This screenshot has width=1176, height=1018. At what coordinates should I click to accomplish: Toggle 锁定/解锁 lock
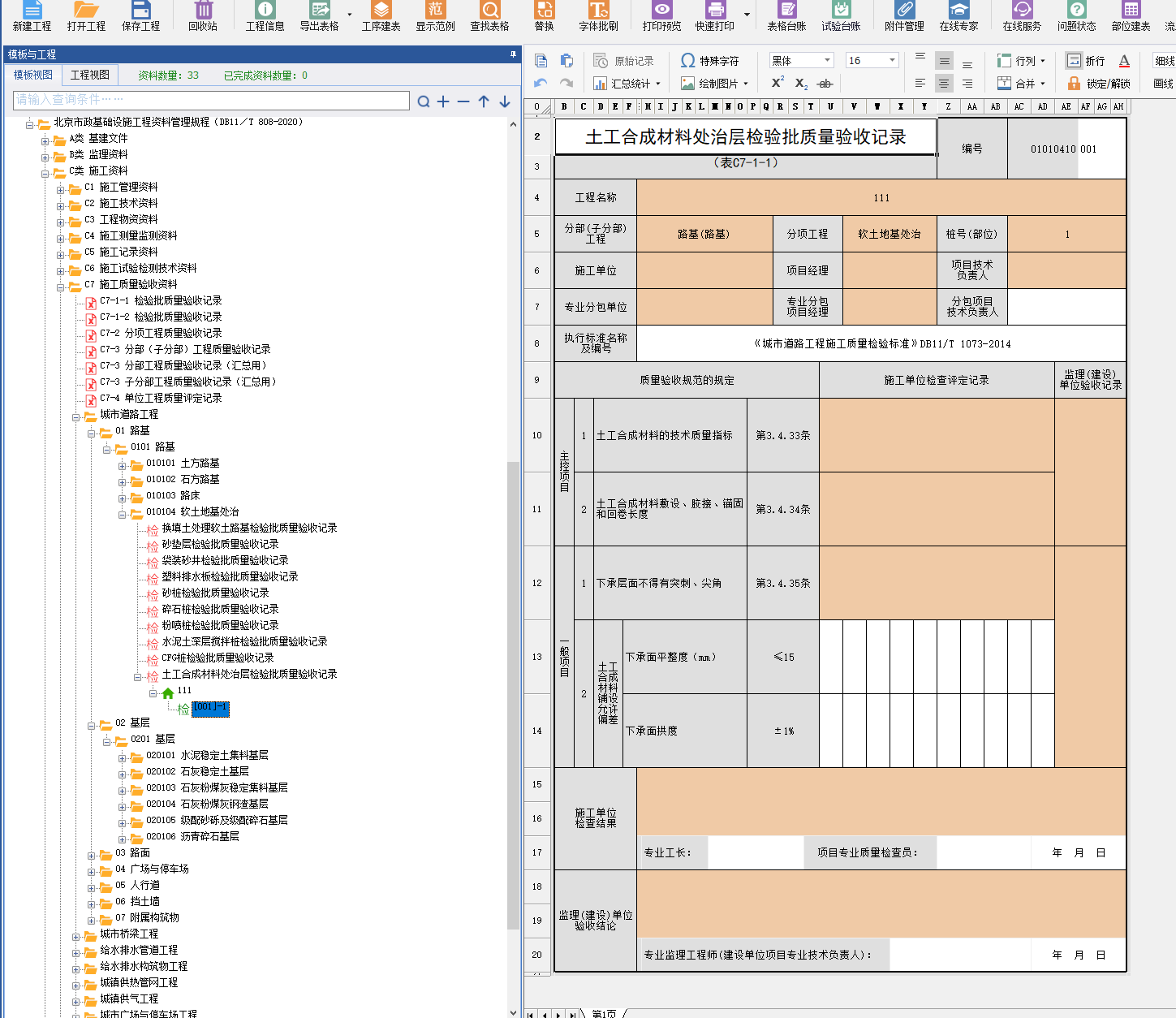point(1099,83)
